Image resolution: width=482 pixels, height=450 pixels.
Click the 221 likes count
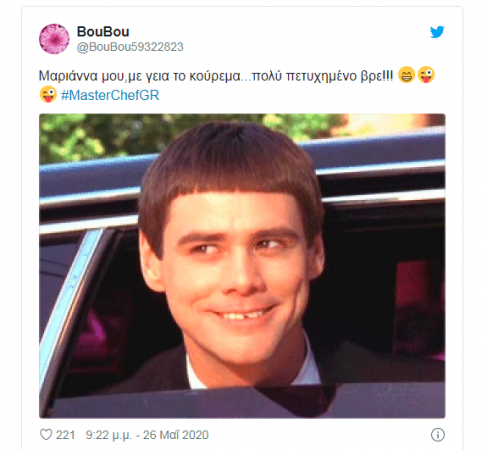(65, 435)
